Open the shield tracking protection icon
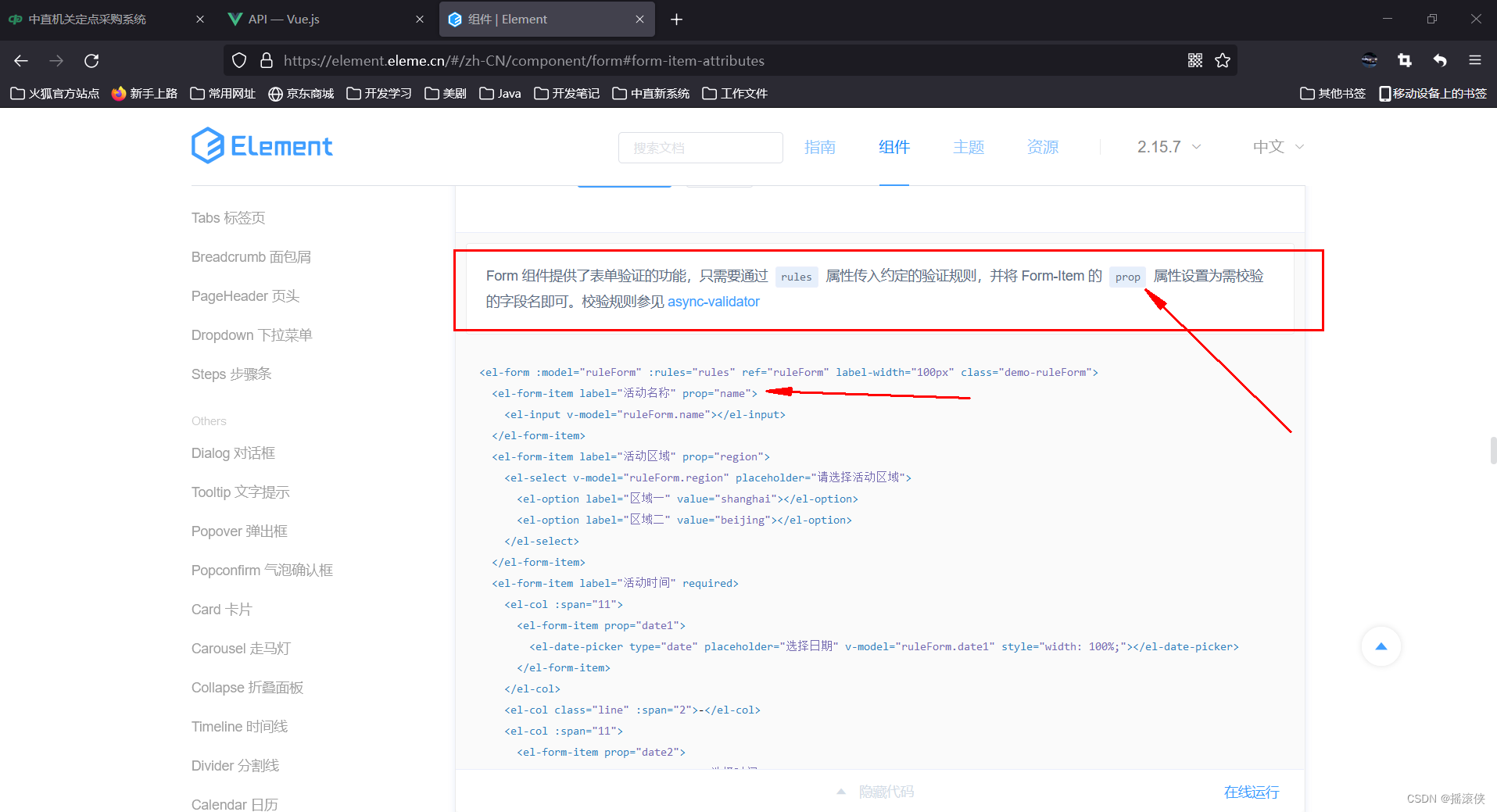The image size is (1497, 812). 239,60
